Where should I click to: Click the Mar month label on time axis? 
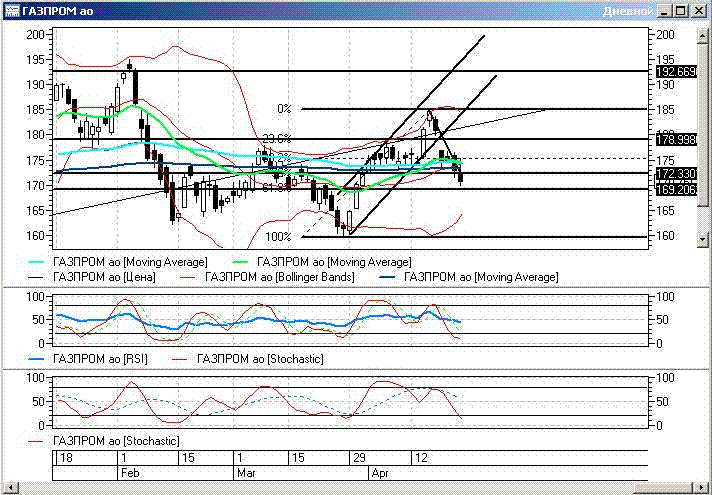pos(246,473)
